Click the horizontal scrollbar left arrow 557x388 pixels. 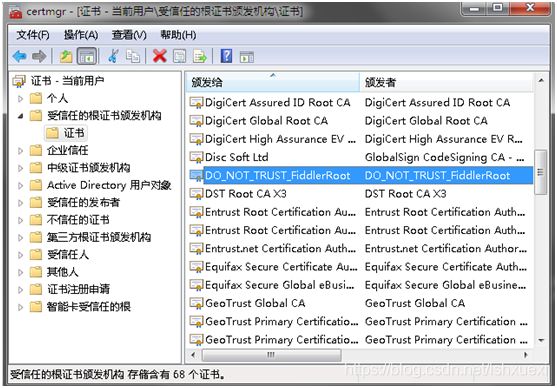point(193,355)
